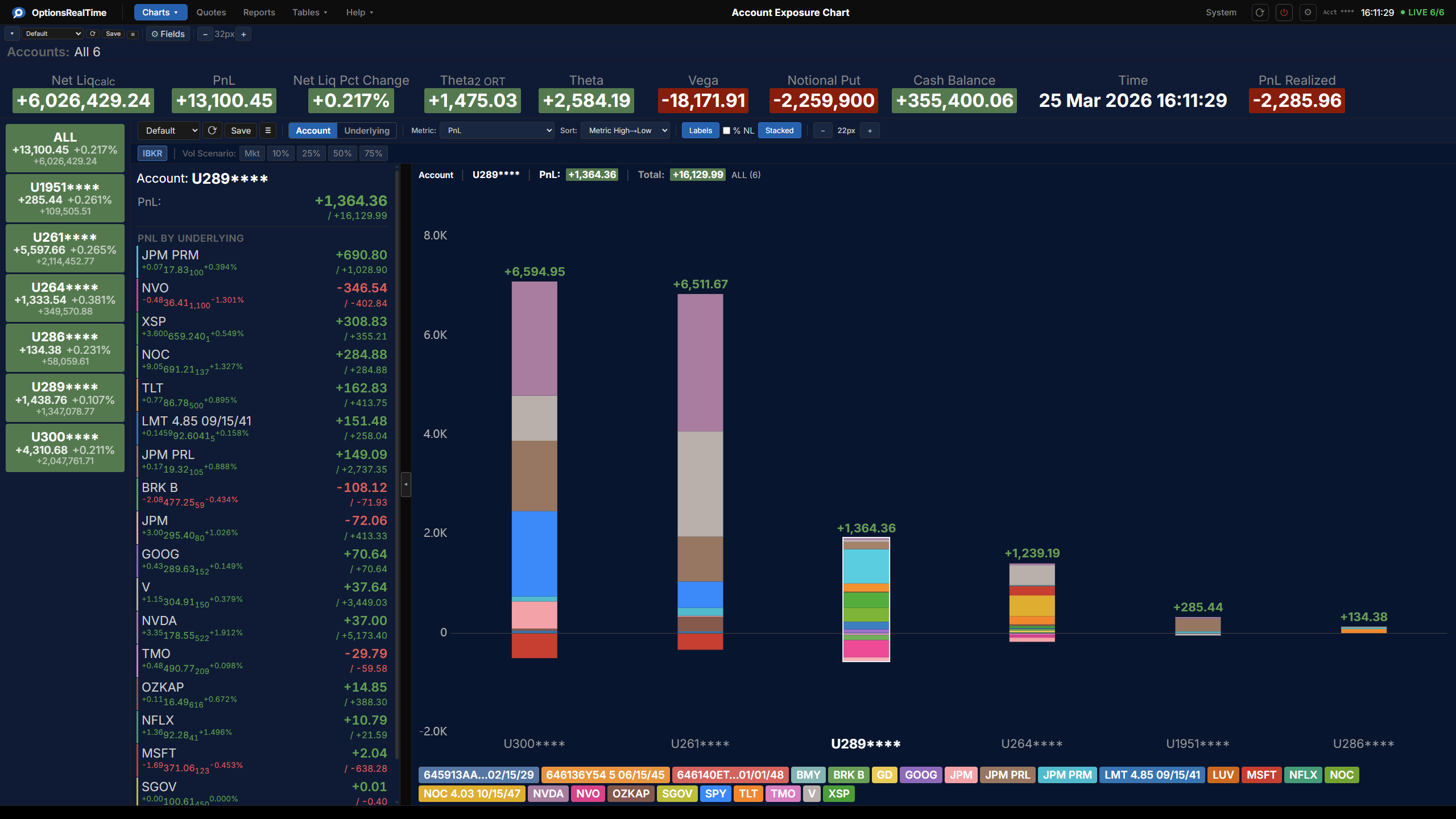Click chart toolbar reload icon beside Save
Viewport: 1456px width, 819px height.
point(212,131)
